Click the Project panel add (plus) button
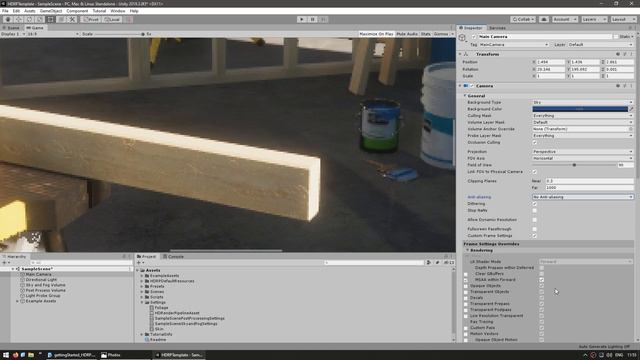This screenshot has height=360, width=640. point(139,262)
